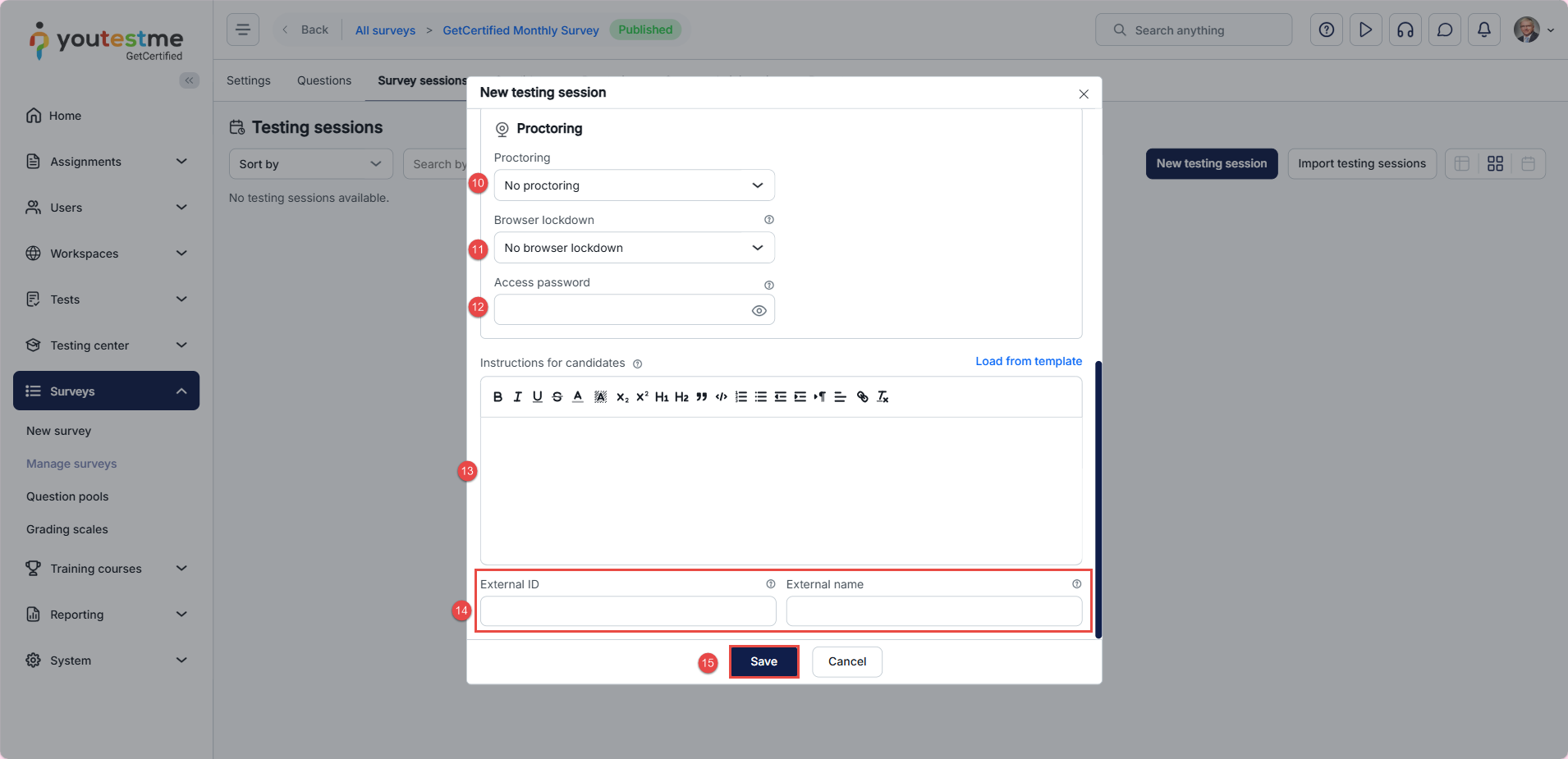Expand the Users menu
This screenshot has width=1568, height=759.
[107, 208]
